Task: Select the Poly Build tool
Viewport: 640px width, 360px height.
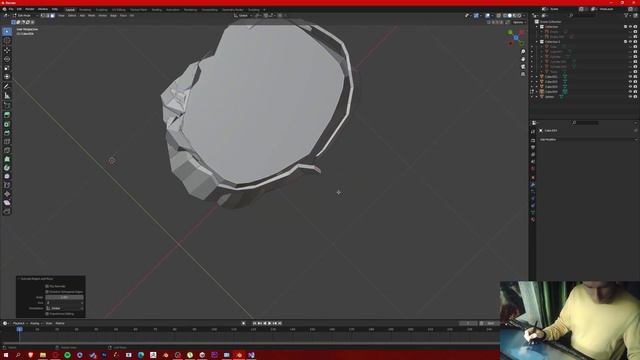Action: [x=7, y=159]
